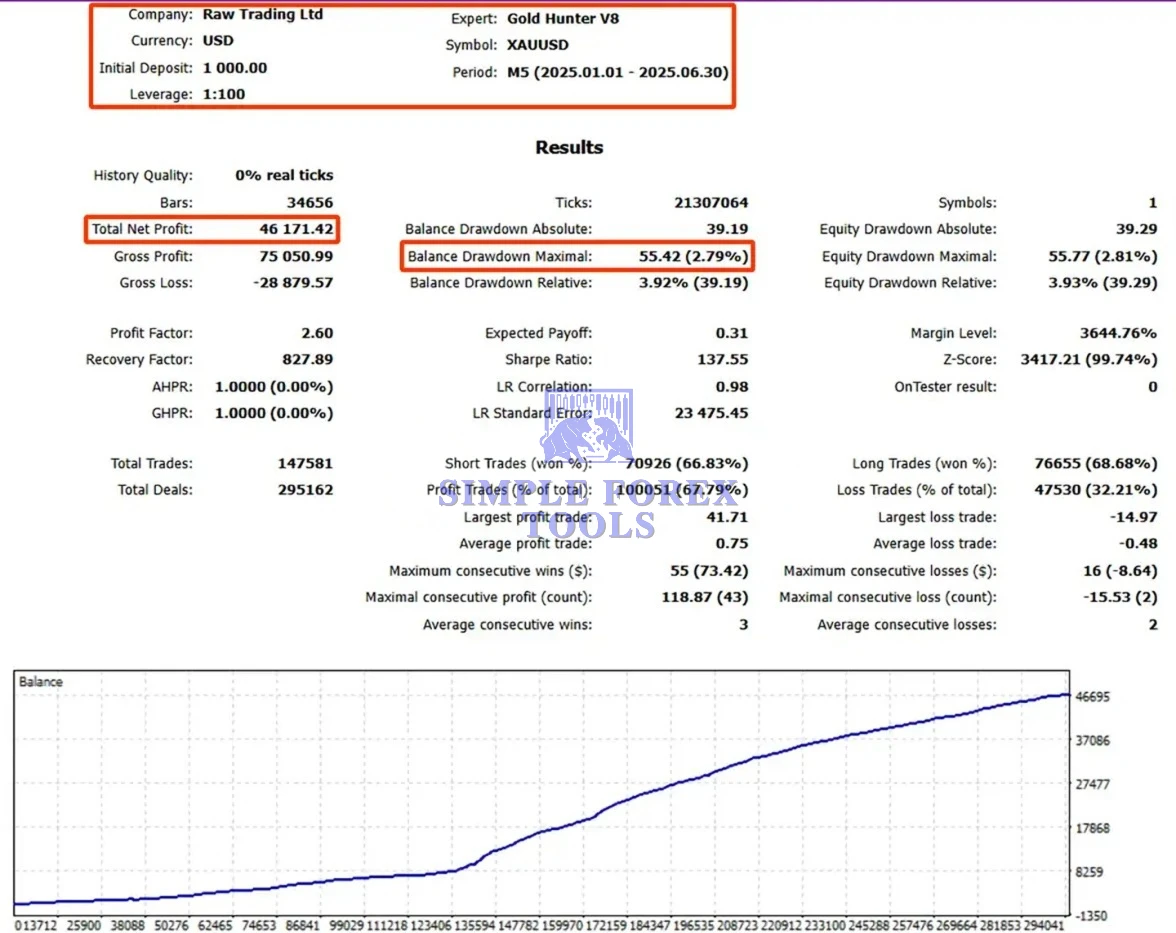Click the Gross Loss value -28 879.57

[x=293, y=283]
